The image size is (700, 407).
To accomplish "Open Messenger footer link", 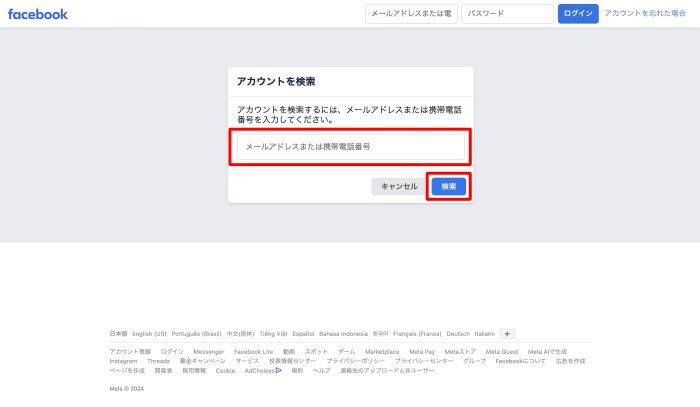I will [209, 352].
